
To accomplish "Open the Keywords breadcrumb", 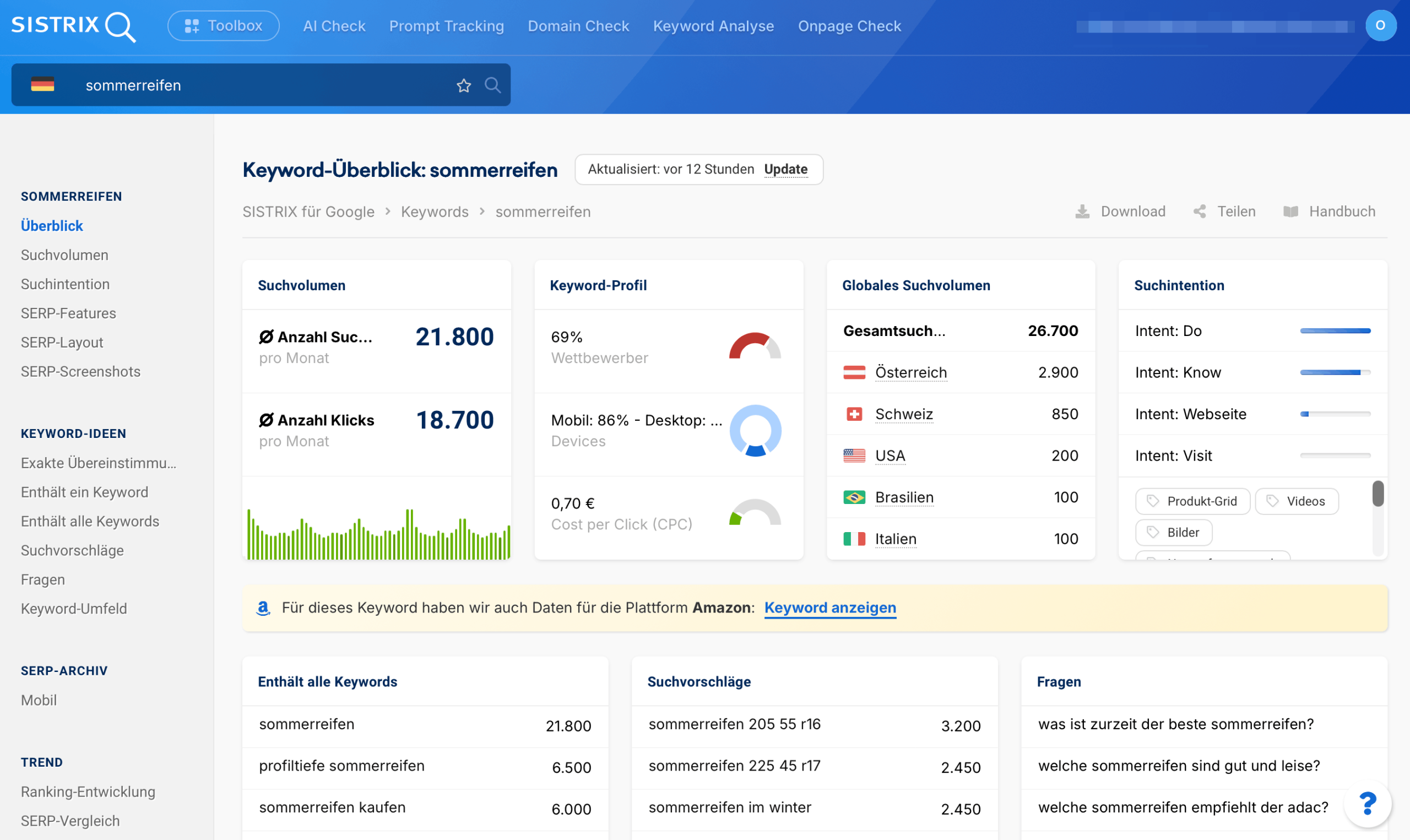I will (x=435, y=212).
